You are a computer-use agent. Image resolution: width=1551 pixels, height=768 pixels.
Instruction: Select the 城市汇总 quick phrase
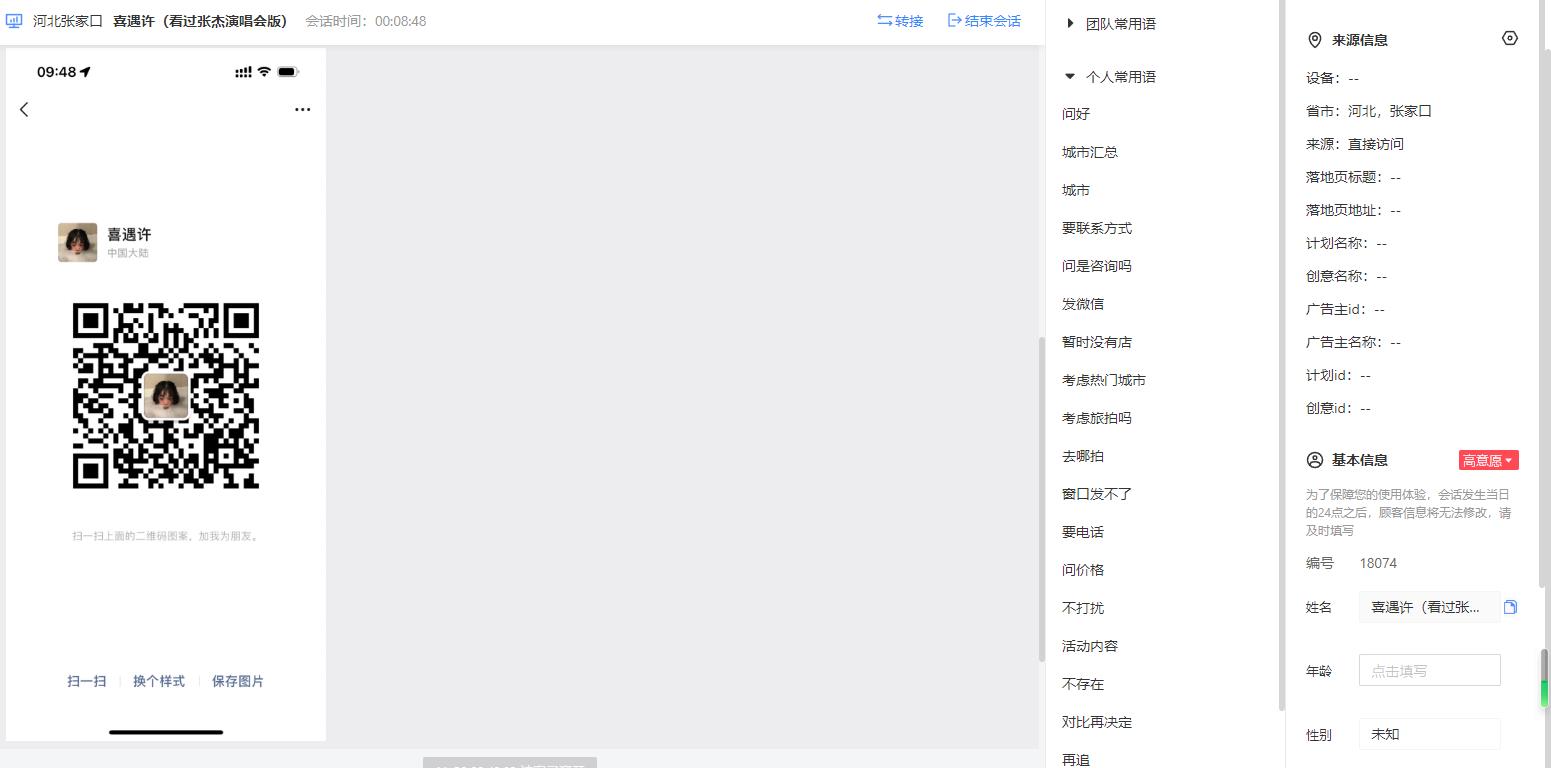(x=1090, y=152)
